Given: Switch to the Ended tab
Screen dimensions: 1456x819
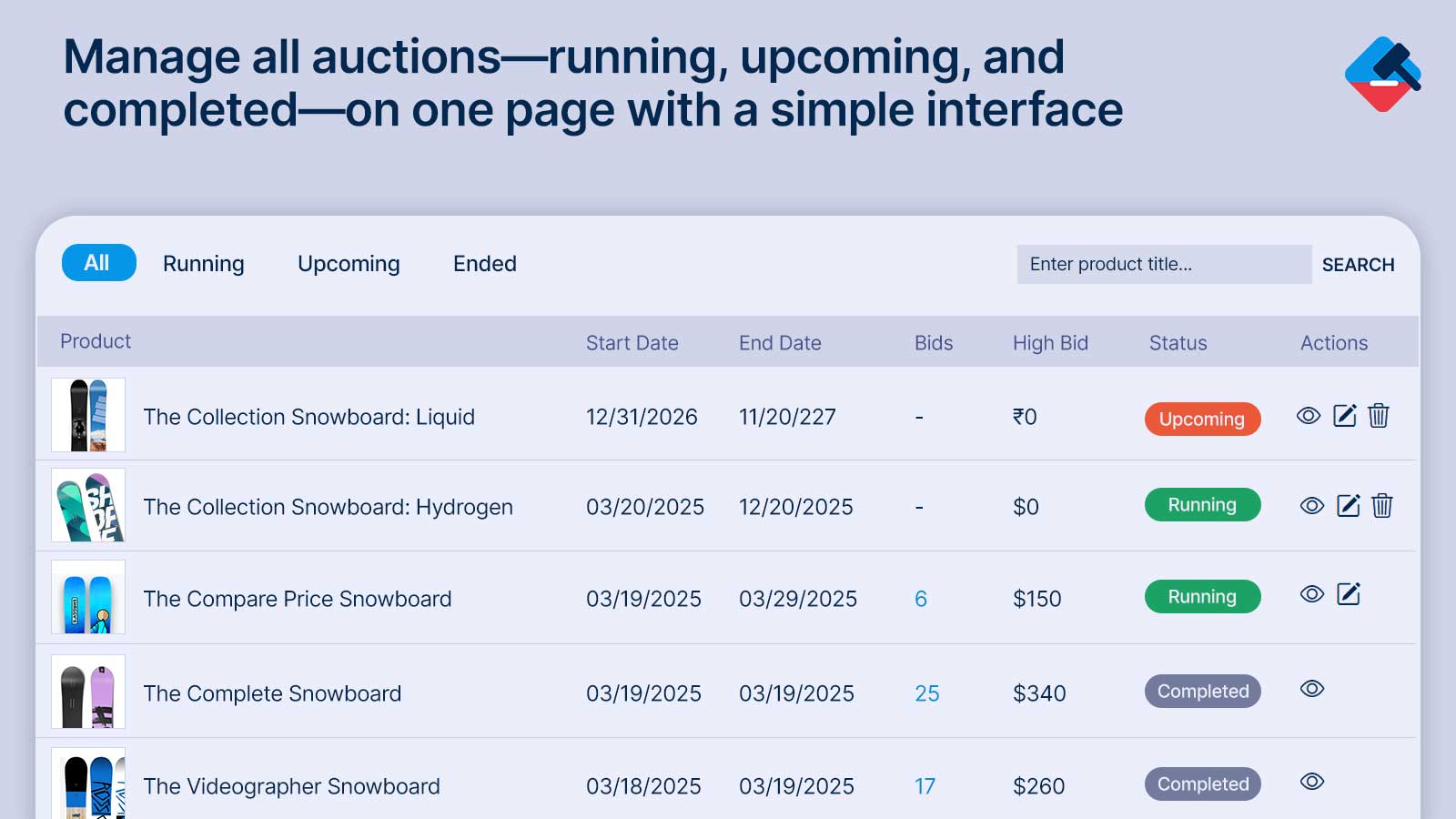Looking at the screenshot, I should point(485,264).
